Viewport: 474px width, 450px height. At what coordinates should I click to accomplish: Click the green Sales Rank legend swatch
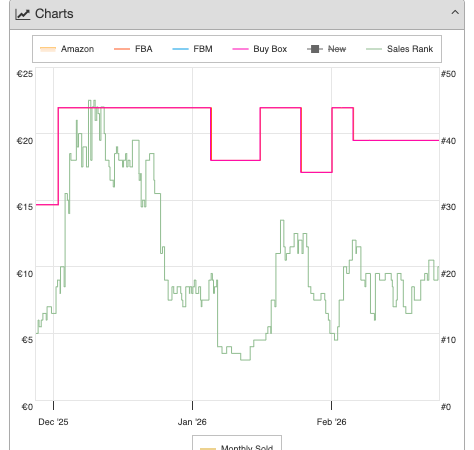pyautogui.click(x=374, y=49)
